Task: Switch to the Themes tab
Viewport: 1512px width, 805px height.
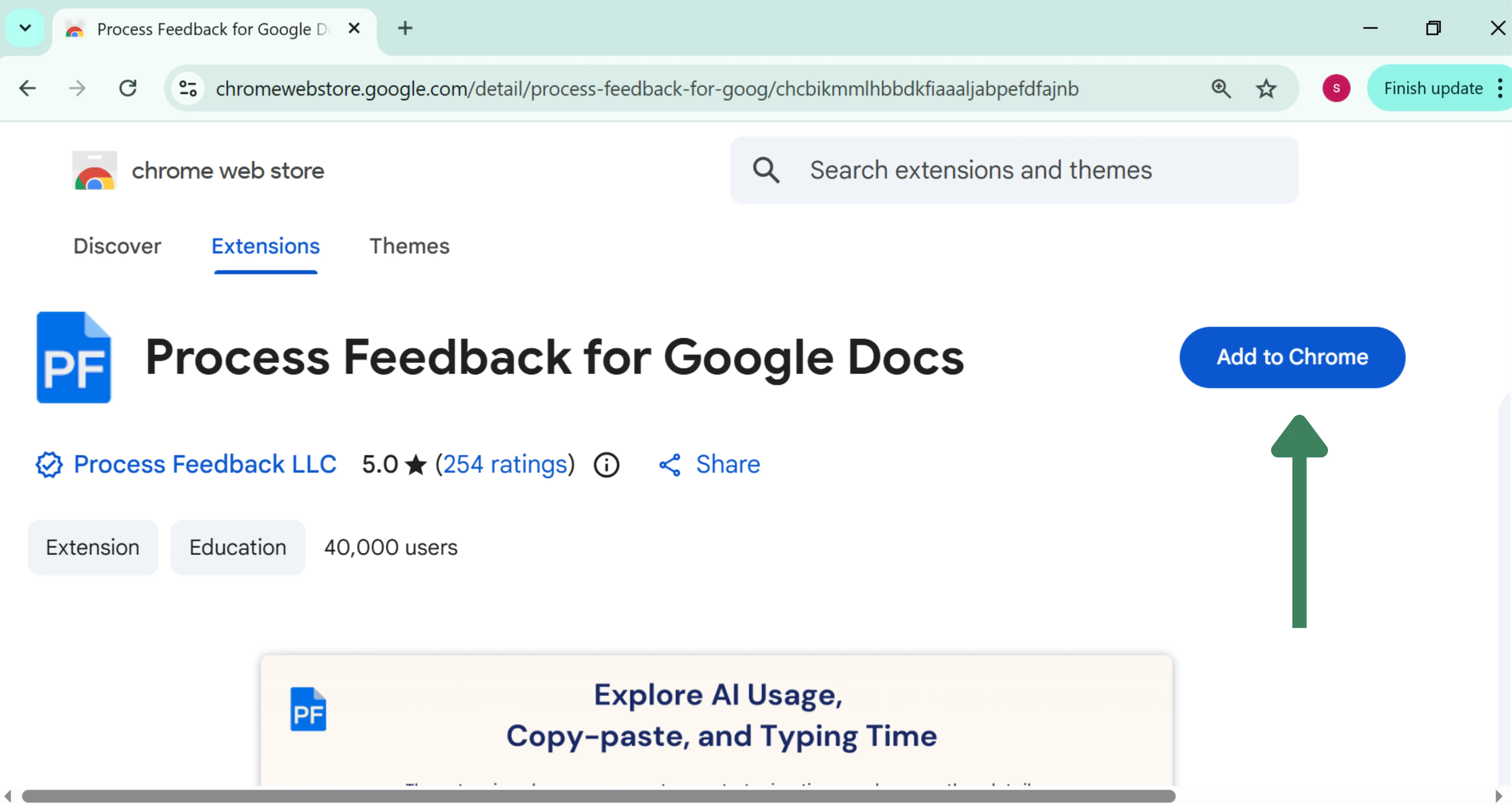Action: (409, 246)
